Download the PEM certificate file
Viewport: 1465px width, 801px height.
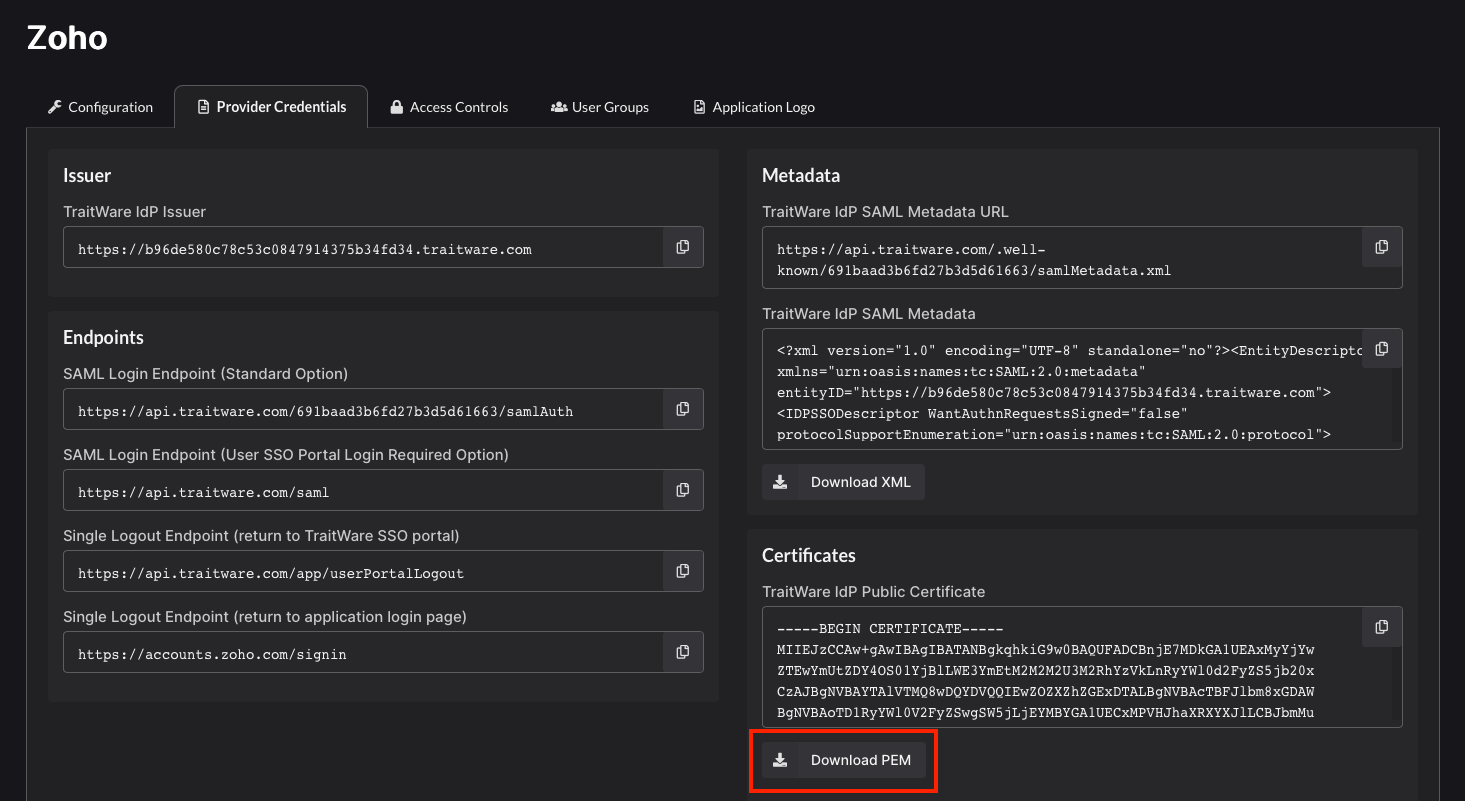tap(843, 760)
